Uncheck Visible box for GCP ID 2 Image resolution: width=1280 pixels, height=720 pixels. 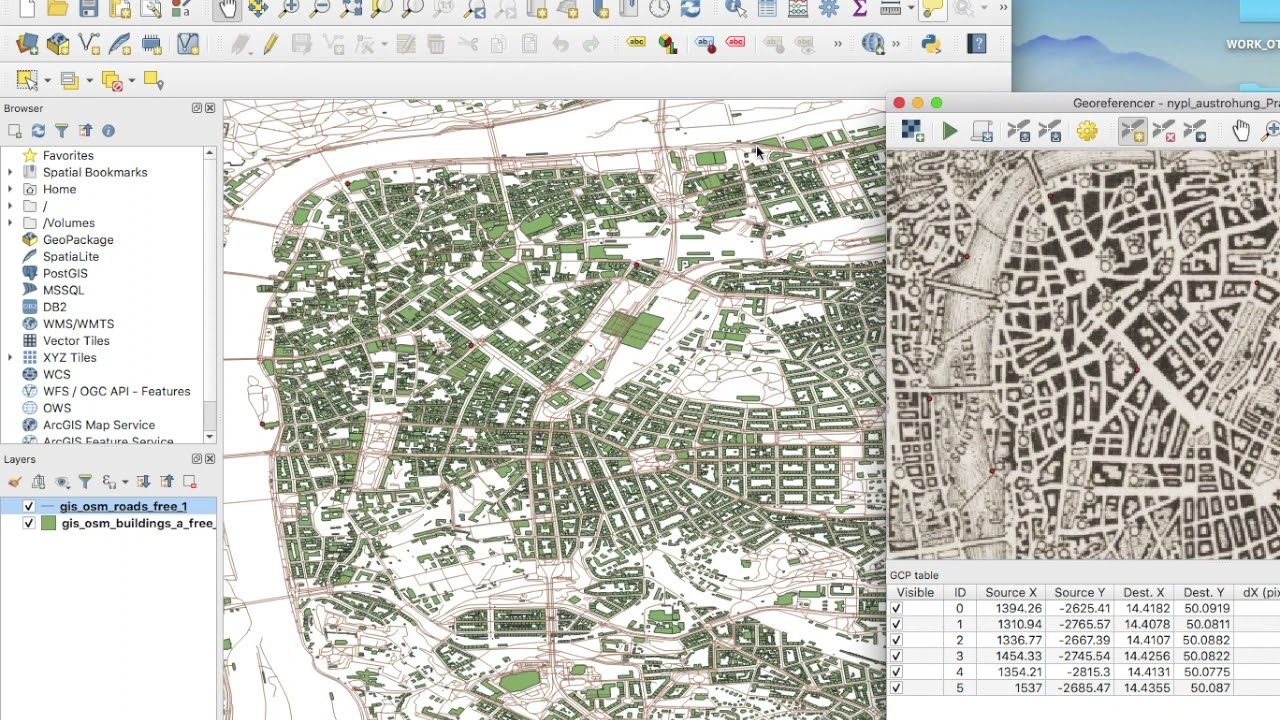click(897, 641)
